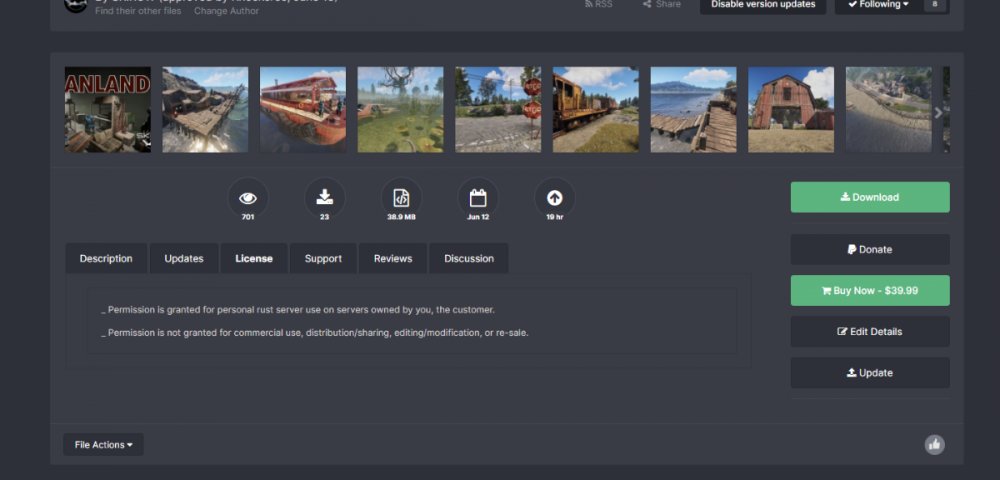Click the Donate button

pos(870,250)
